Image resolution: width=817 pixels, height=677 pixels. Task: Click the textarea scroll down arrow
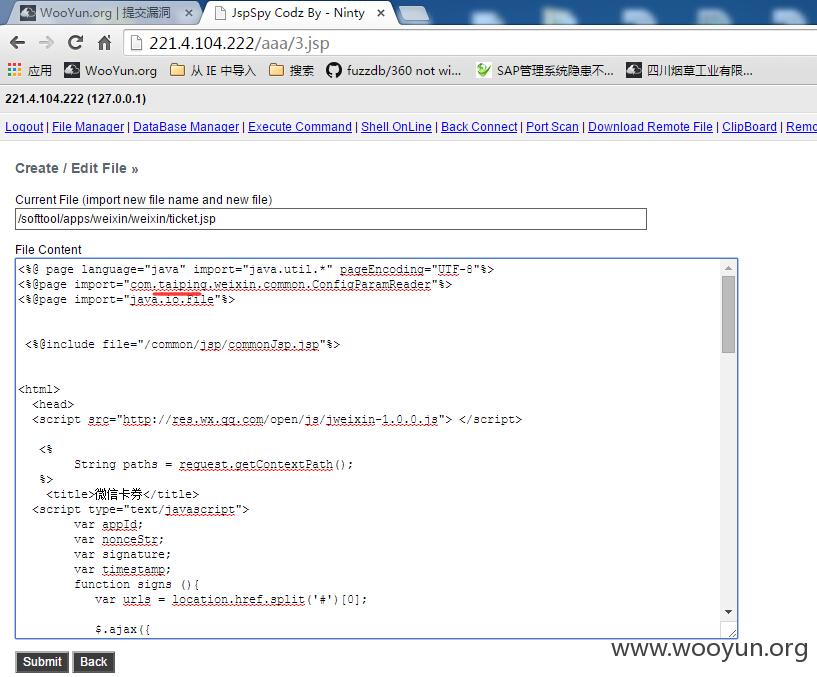coord(728,612)
